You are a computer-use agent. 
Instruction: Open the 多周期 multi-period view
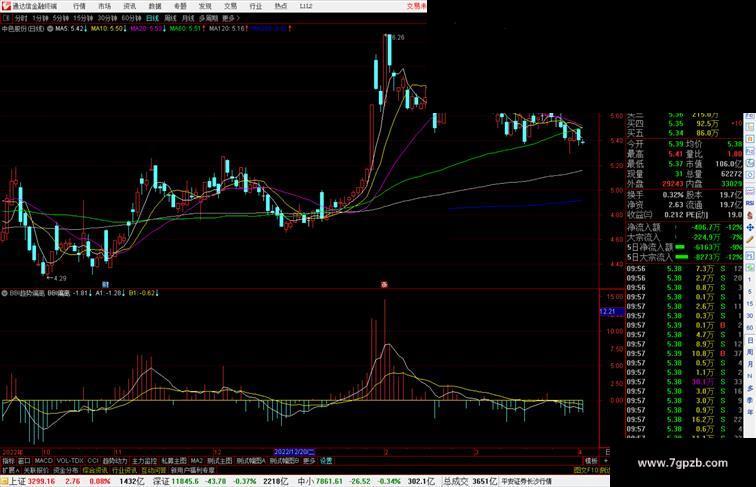(208, 18)
